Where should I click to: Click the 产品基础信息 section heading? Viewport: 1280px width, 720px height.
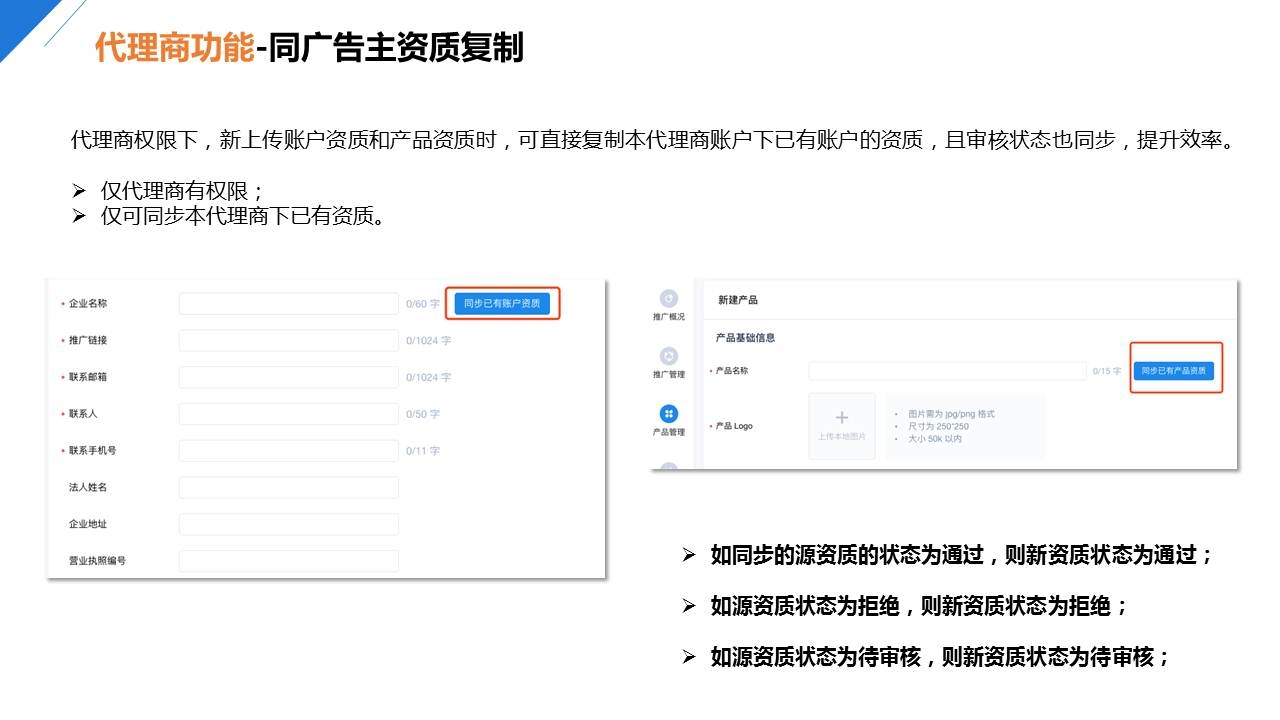tap(746, 338)
